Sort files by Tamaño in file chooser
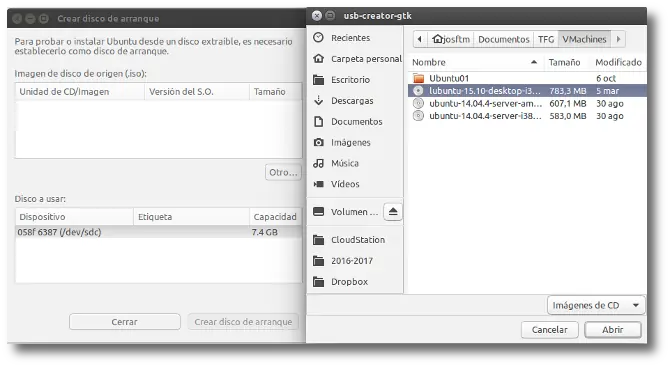This screenshot has height=367, width=670. coord(567,62)
